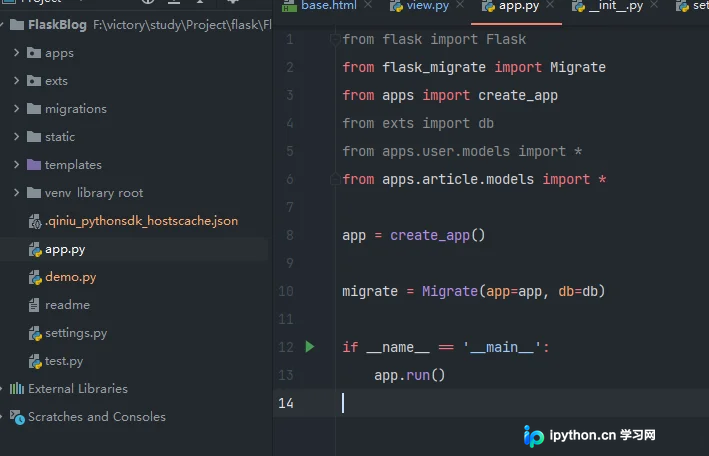Click the Scratches and Consoles clock icon
The image size is (709, 456).
17,417
